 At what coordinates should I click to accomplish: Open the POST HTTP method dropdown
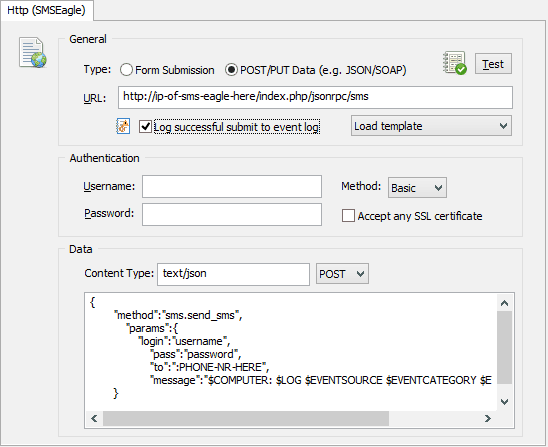[x=342, y=274]
